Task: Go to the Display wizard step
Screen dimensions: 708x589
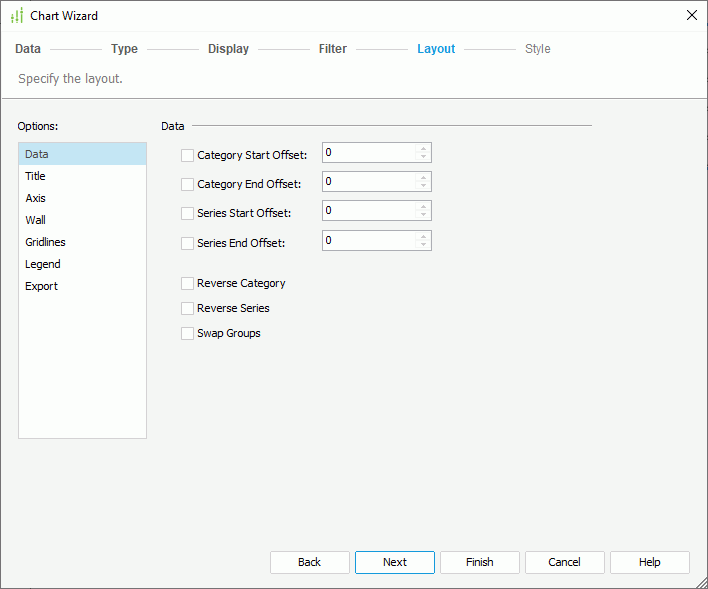Action: tap(228, 49)
